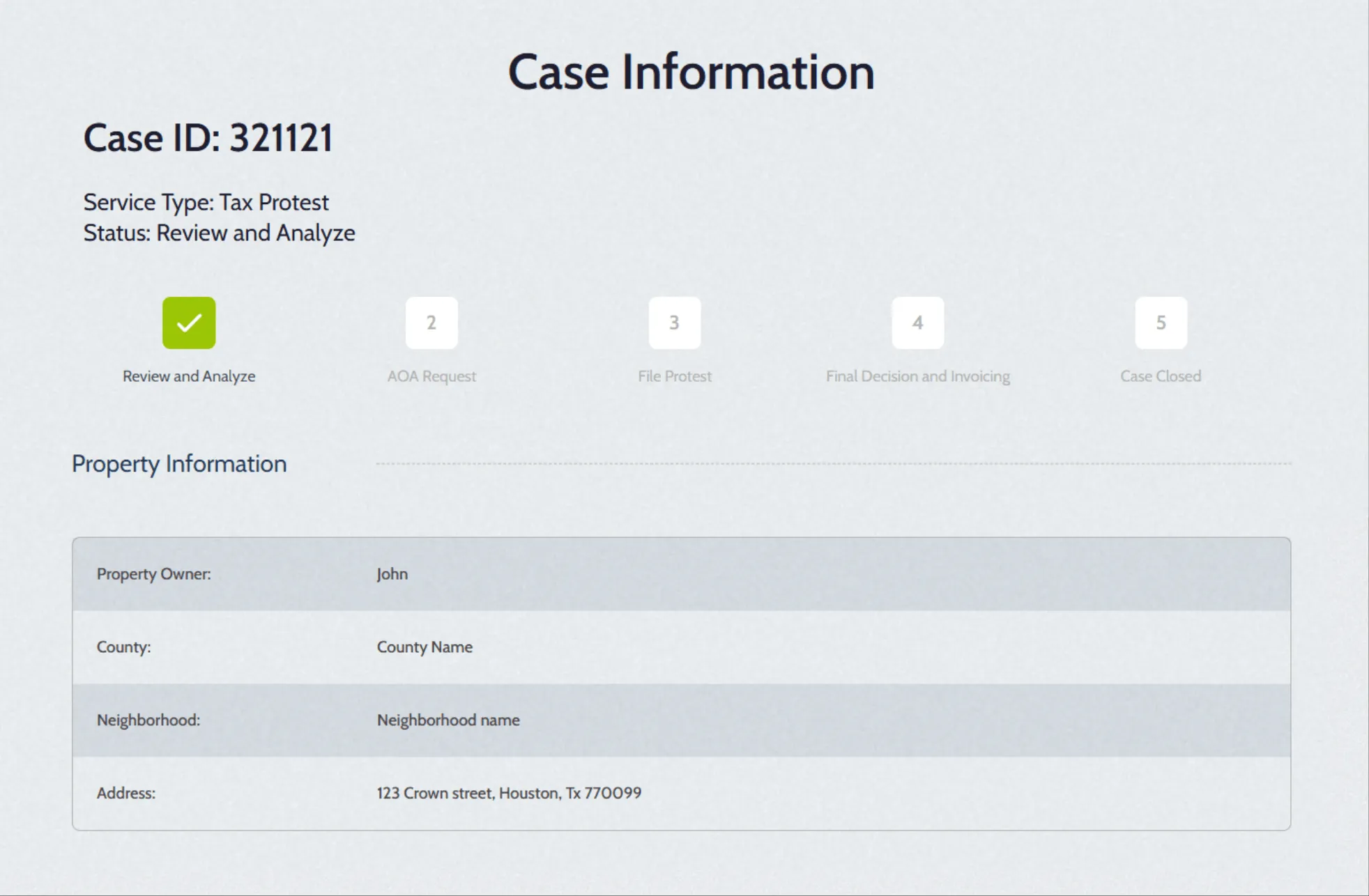Click the Review and Analyze step label
The image size is (1369, 896).
[x=189, y=376]
